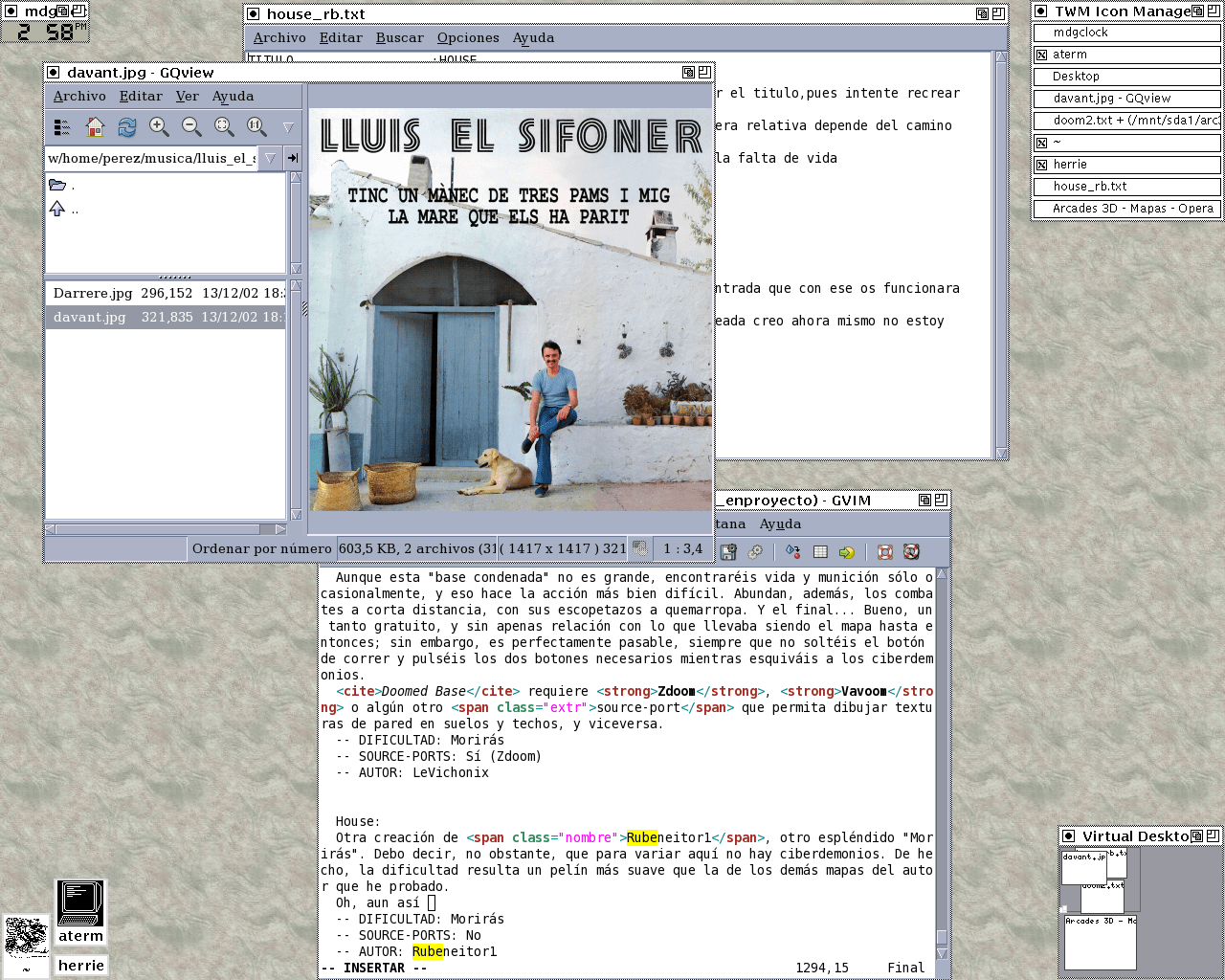Click the GVIM vertical scrollbar slider
1225x980 pixels.
[942, 937]
